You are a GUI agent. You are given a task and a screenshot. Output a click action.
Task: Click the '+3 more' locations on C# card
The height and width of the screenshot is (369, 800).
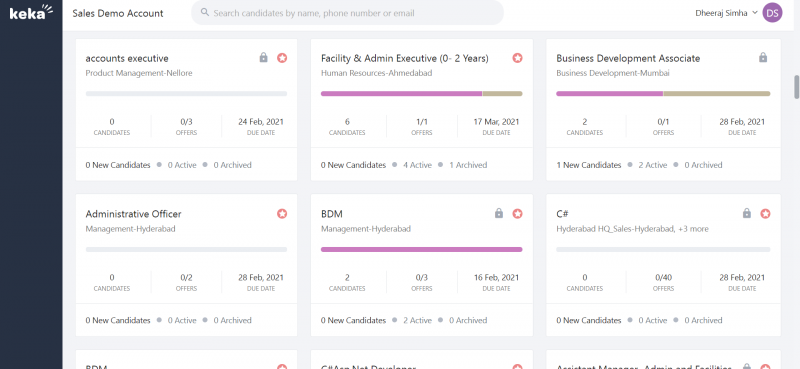click(693, 229)
